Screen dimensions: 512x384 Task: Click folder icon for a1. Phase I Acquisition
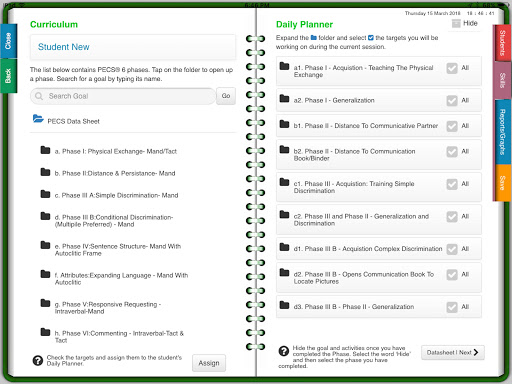click(x=284, y=66)
